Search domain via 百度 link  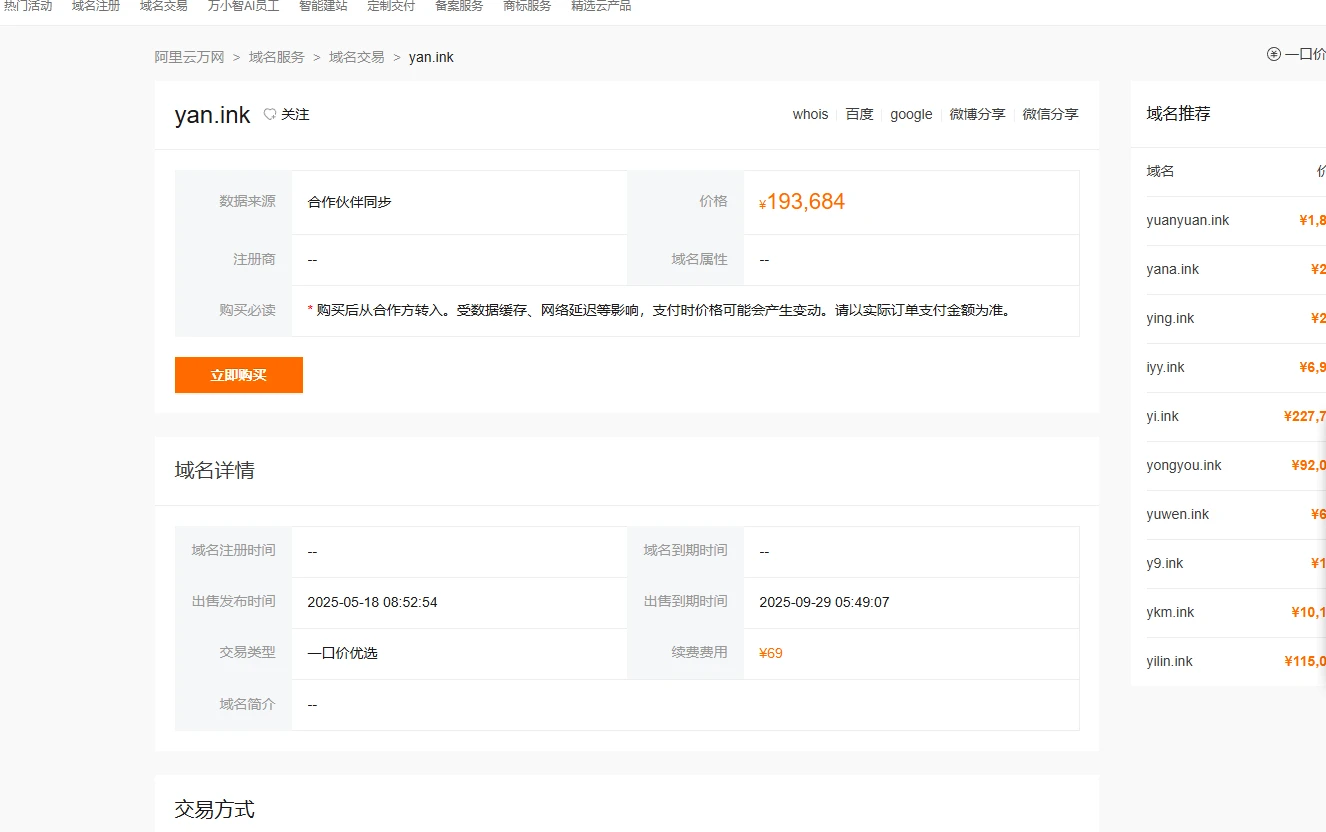(x=859, y=114)
